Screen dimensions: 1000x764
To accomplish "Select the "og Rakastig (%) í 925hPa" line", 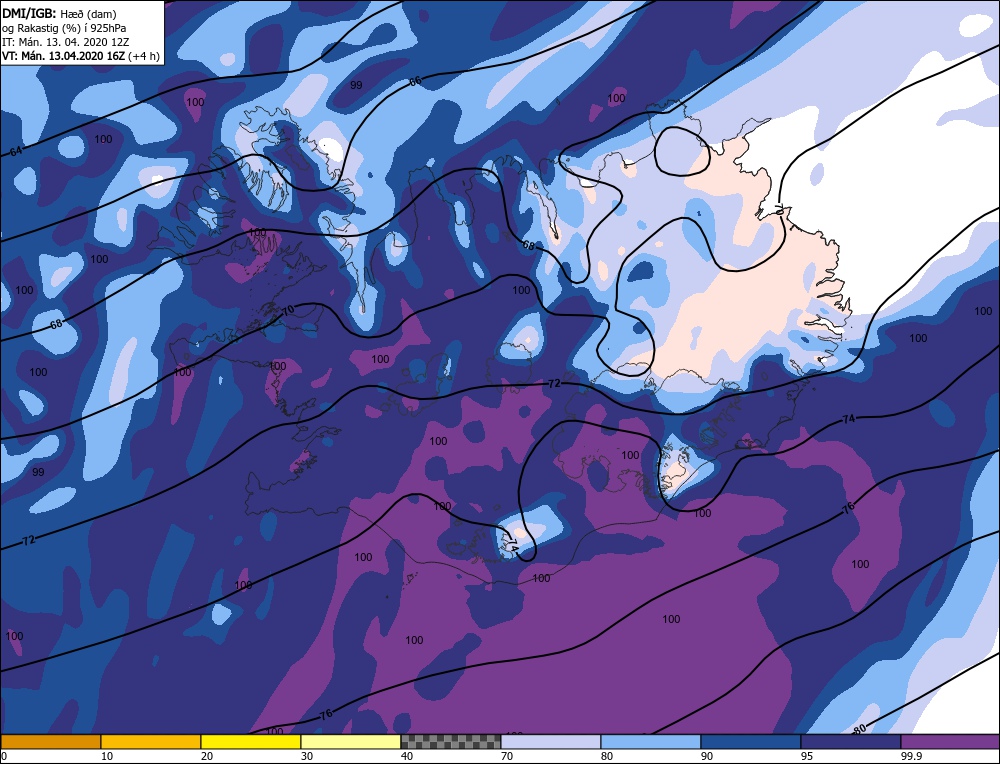I will [64, 28].
